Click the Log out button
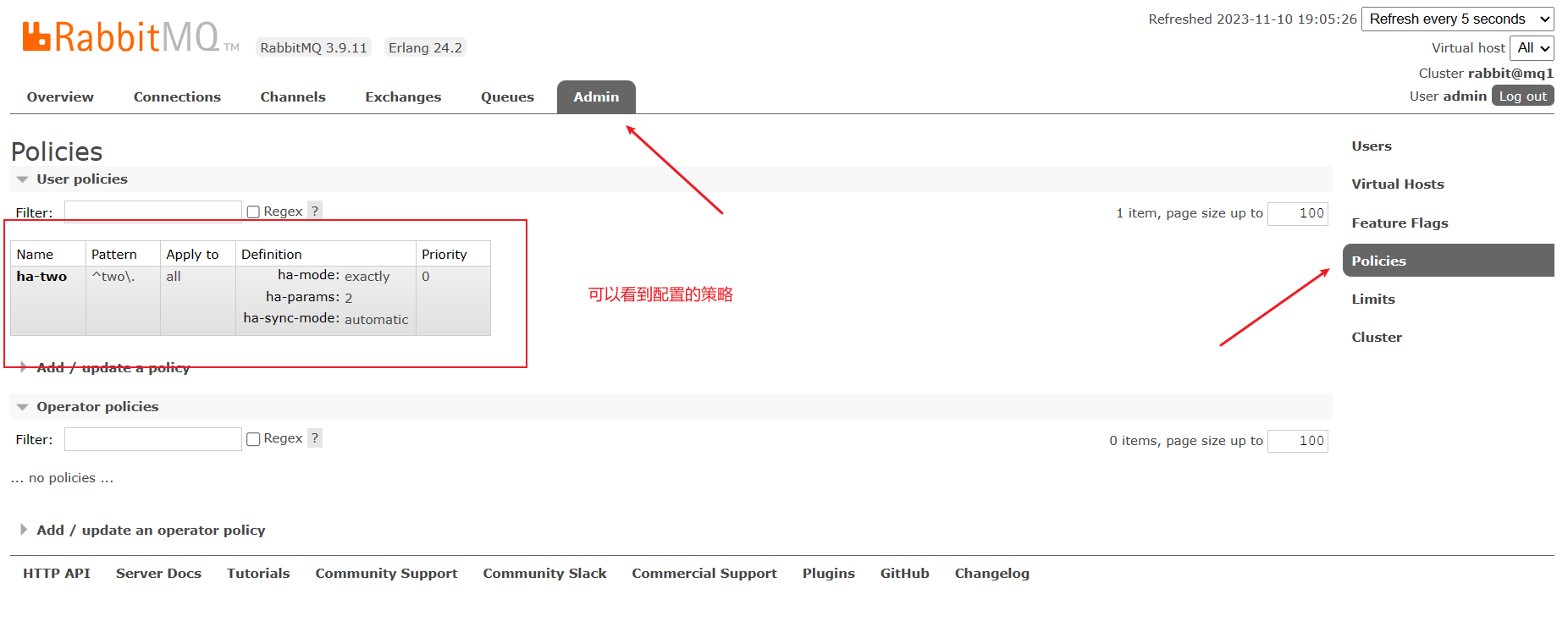1568x627 pixels. tap(1522, 96)
